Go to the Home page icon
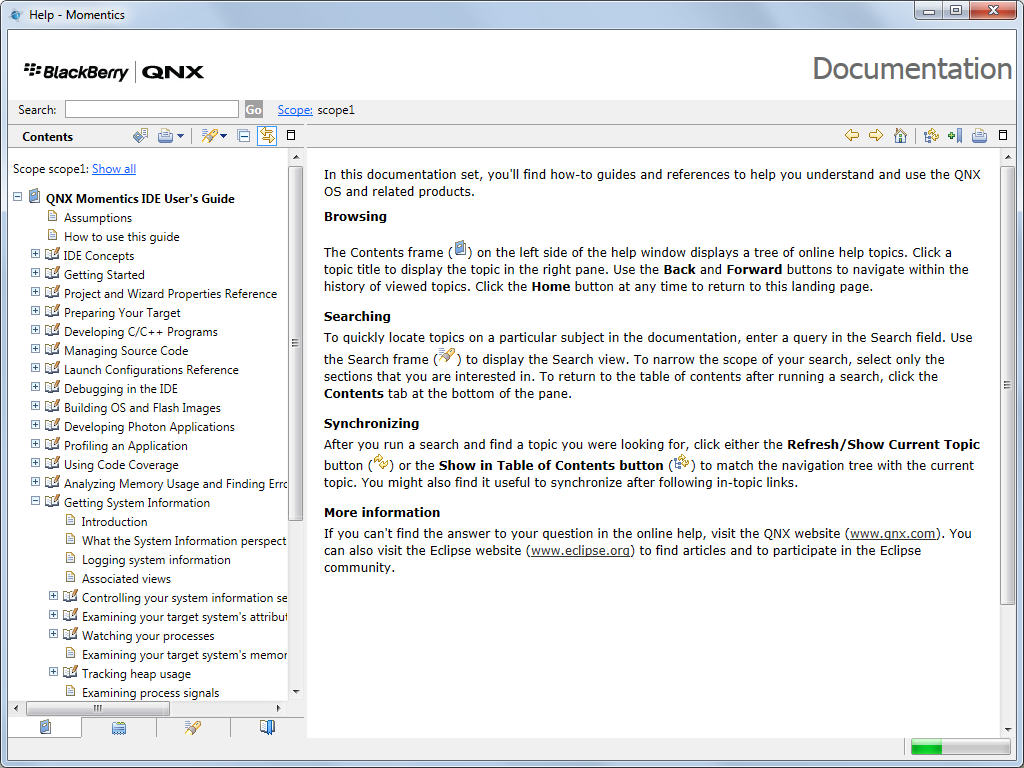Viewport: 1024px width, 768px height. click(x=900, y=136)
